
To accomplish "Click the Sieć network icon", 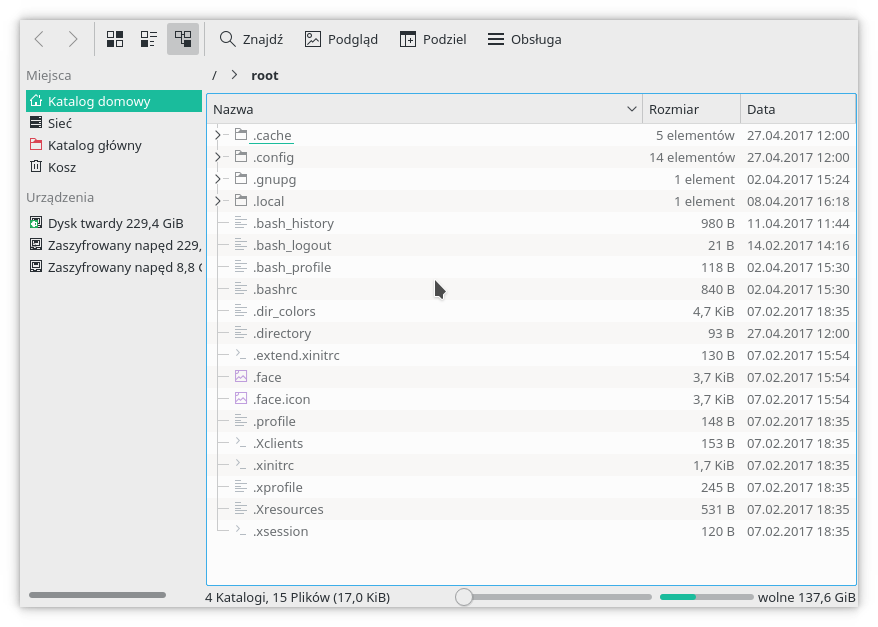I will coord(36,123).
